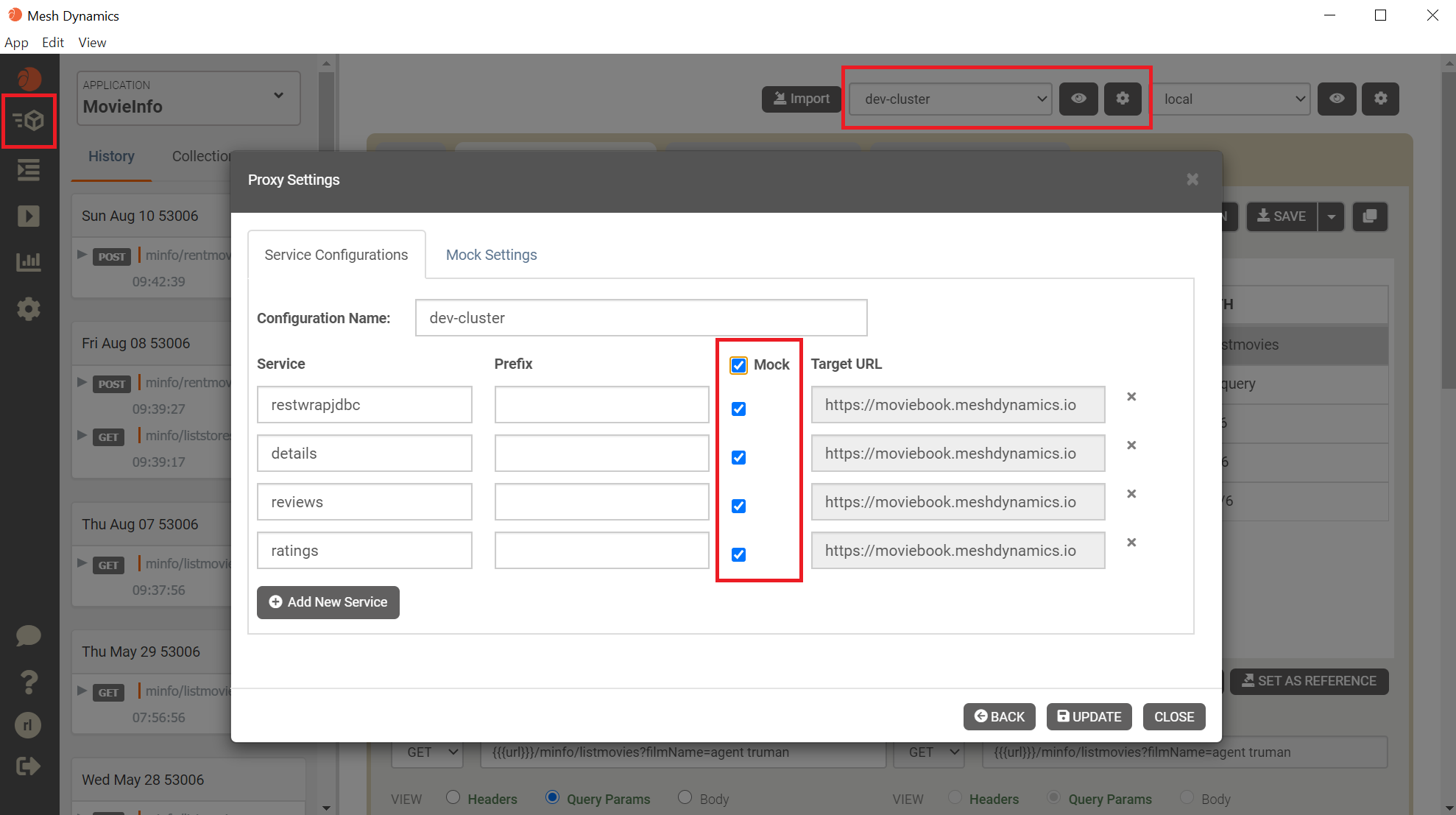Switch to Service Configurations tab
The image size is (1456, 815).
pos(336,255)
